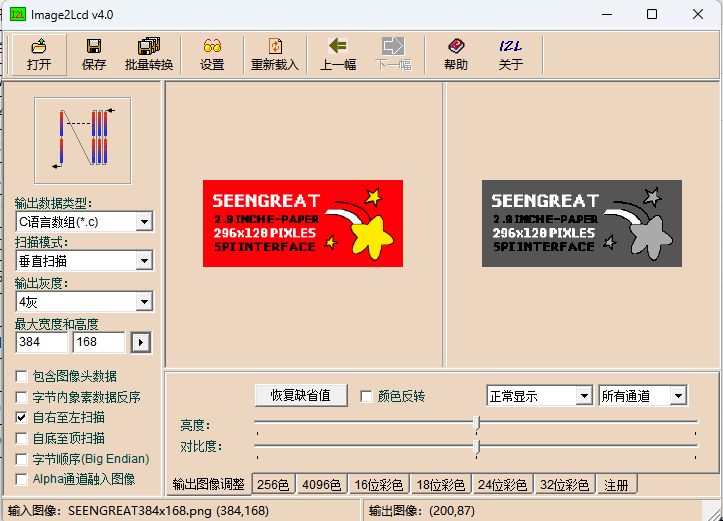Click the 关于 (About) I2L icon
The height and width of the screenshot is (521, 723).
click(x=510, y=54)
